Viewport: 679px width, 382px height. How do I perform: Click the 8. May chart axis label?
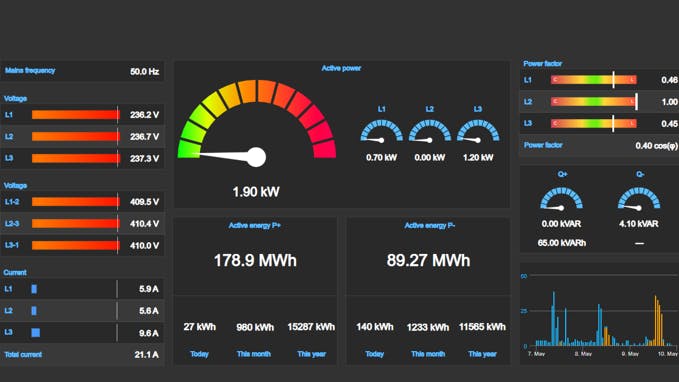pyautogui.click(x=583, y=354)
